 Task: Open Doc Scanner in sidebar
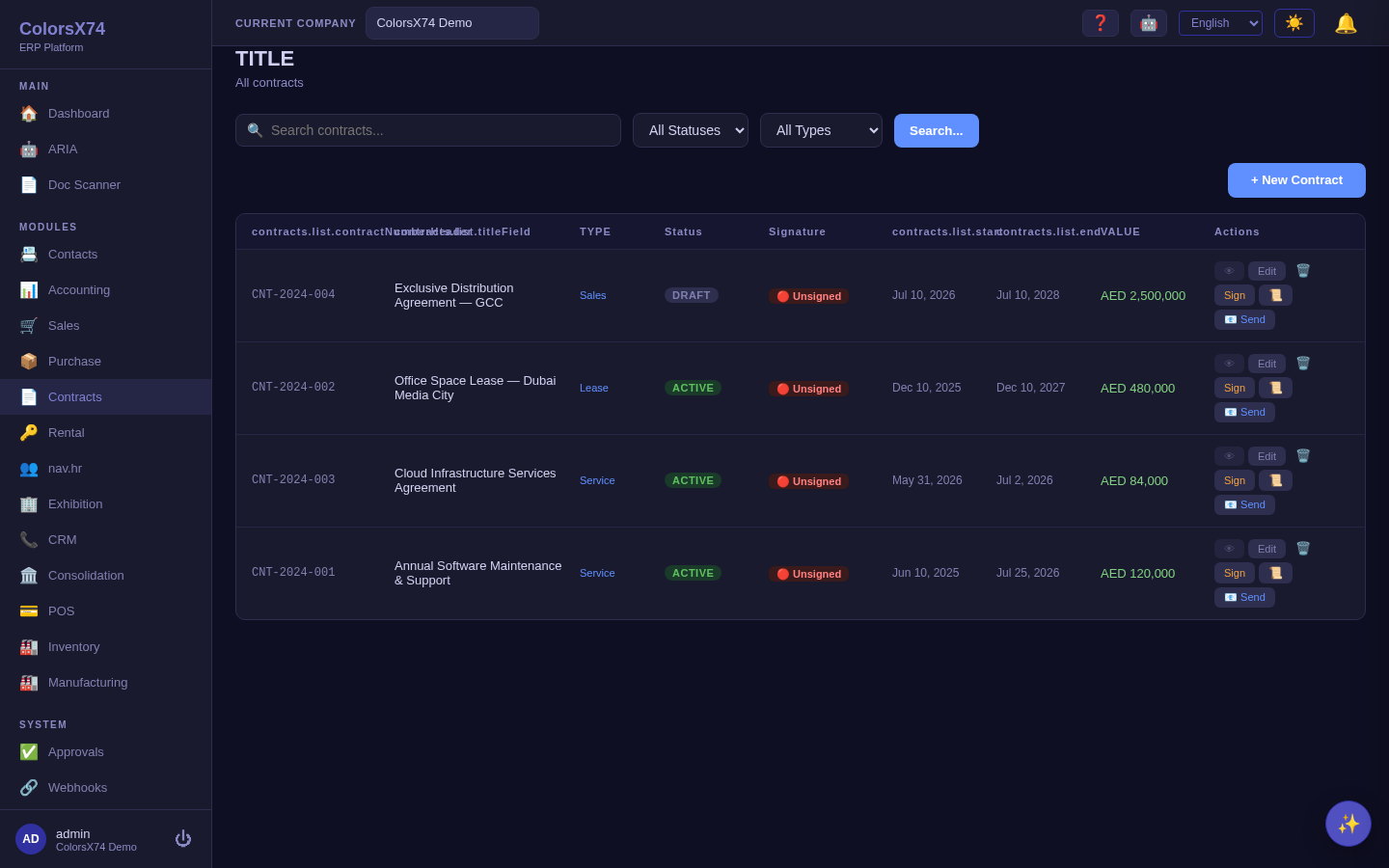point(105,185)
